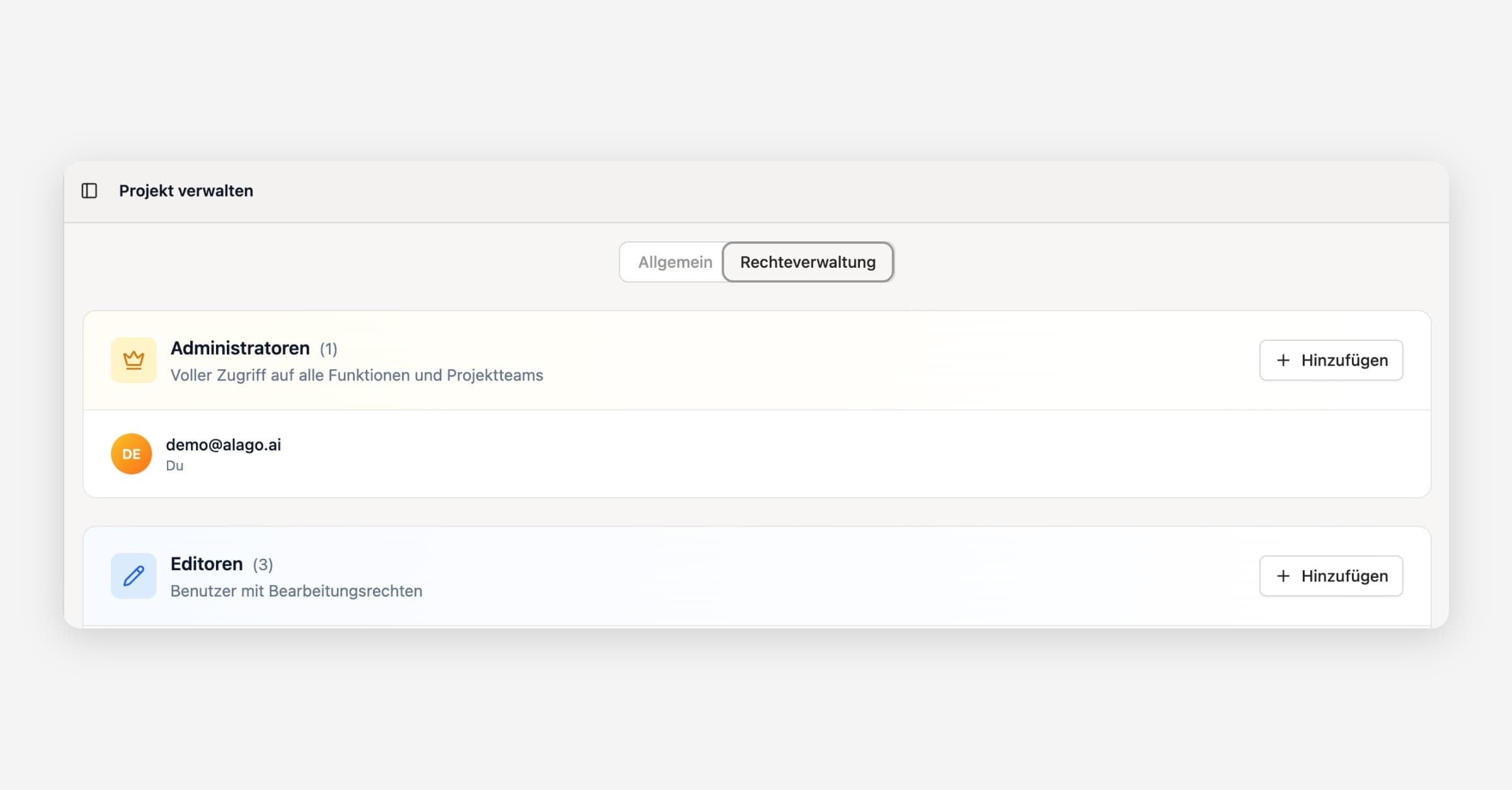1512x790 pixels.
Task: Click the plus icon in Administratoren's Hinzufügen button
Action: pos(1283,360)
